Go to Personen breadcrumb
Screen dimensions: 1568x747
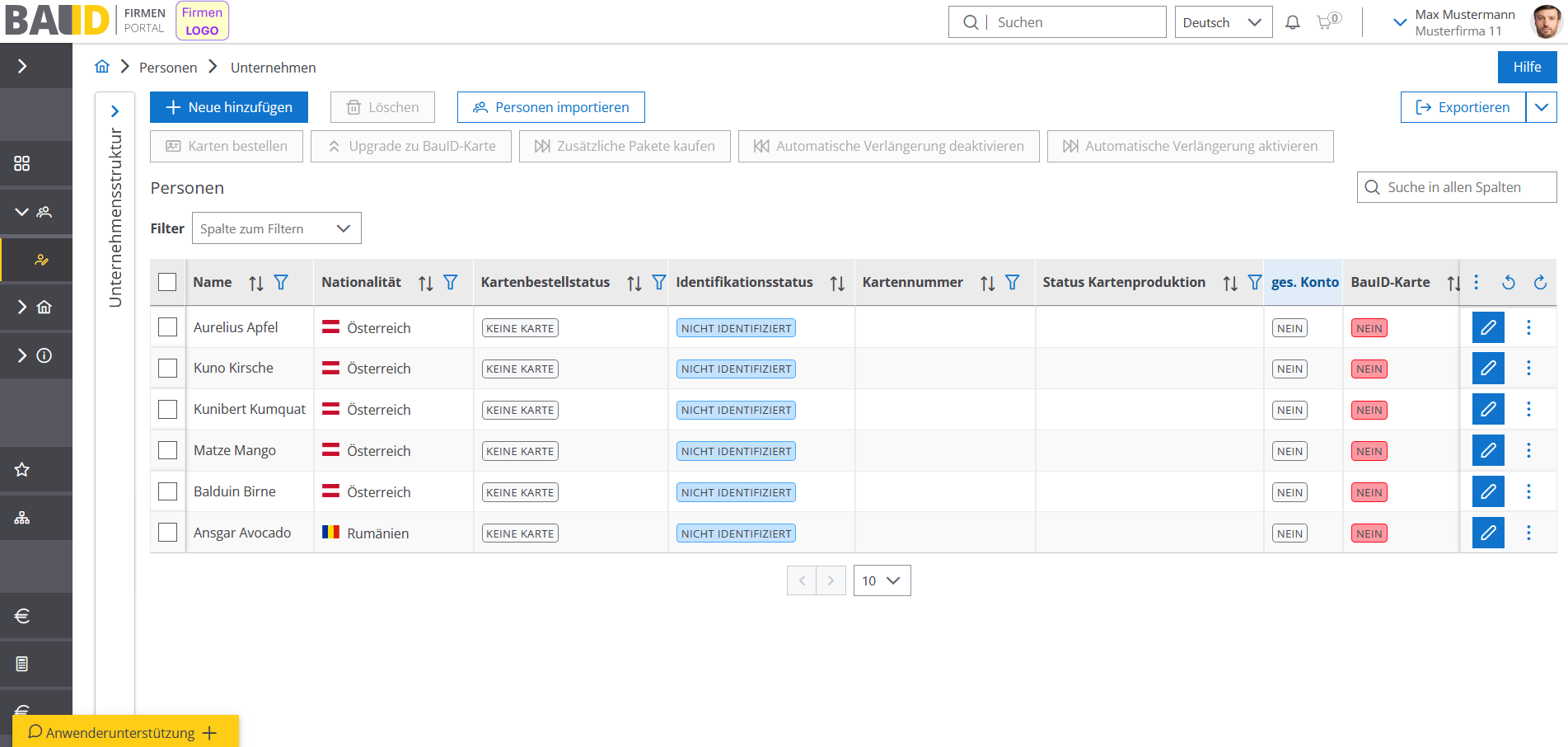(x=168, y=68)
